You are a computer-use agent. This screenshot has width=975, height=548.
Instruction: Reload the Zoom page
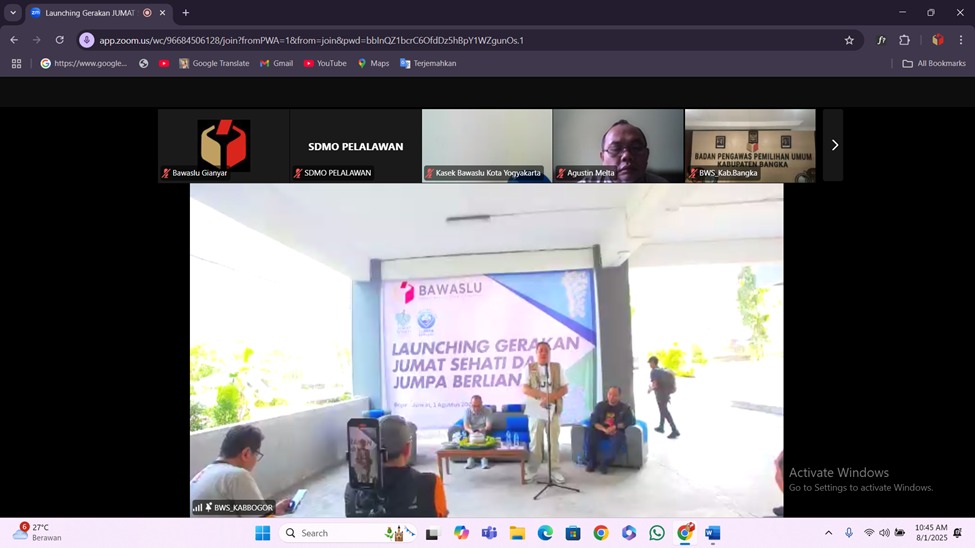coord(60,40)
